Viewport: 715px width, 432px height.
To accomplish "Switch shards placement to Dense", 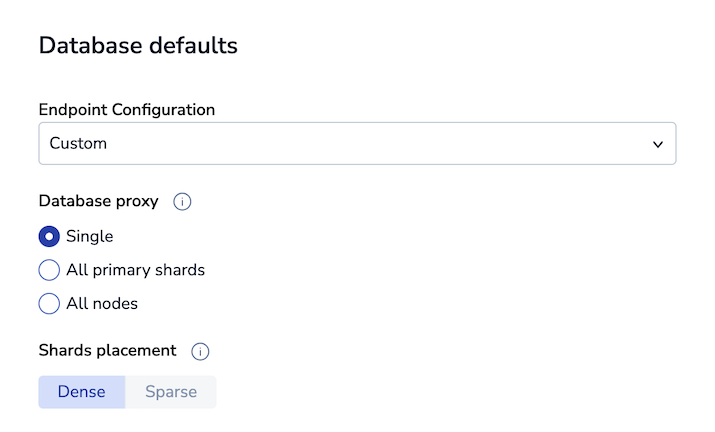I will click(x=82, y=392).
